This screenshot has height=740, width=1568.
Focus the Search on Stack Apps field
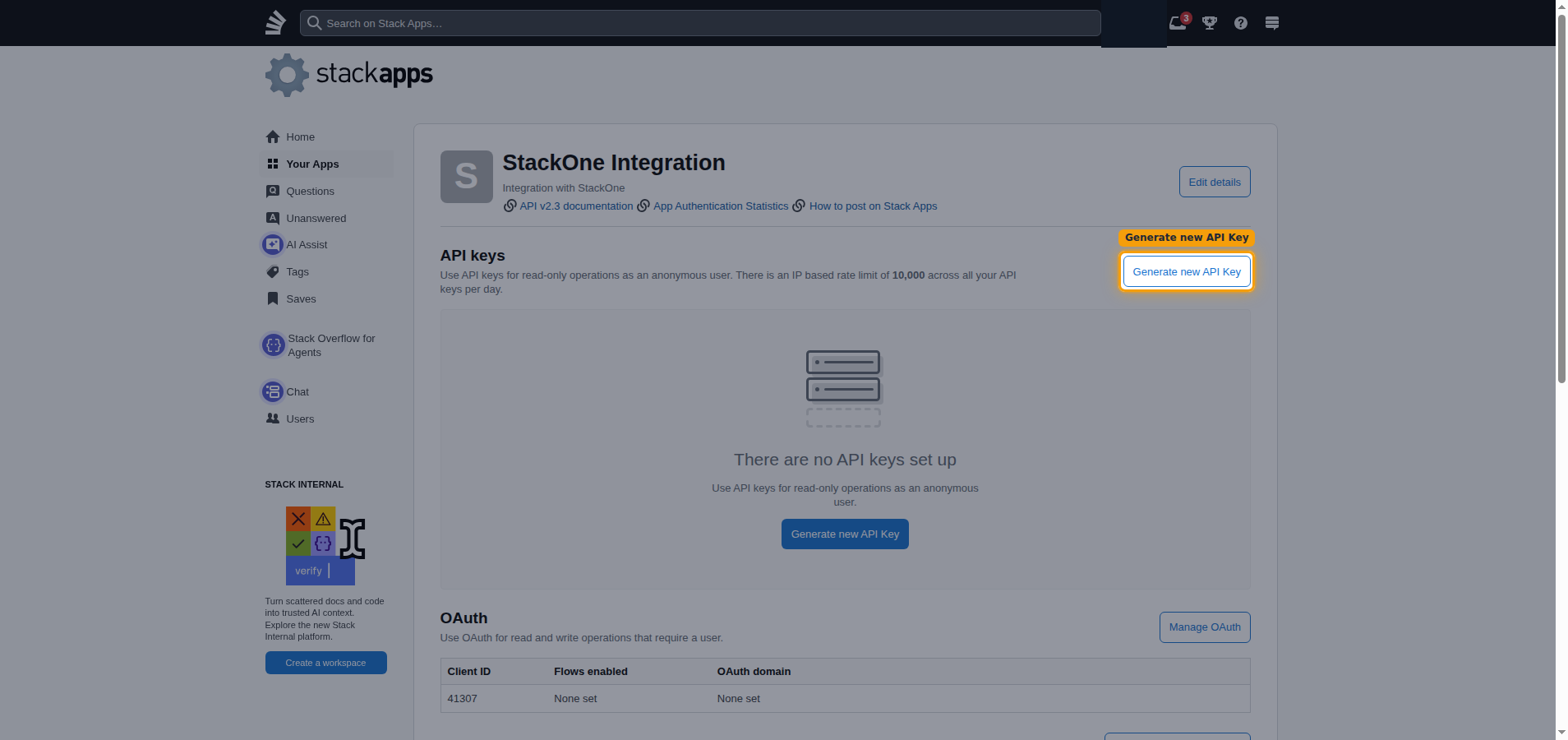click(x=700, y=23)
